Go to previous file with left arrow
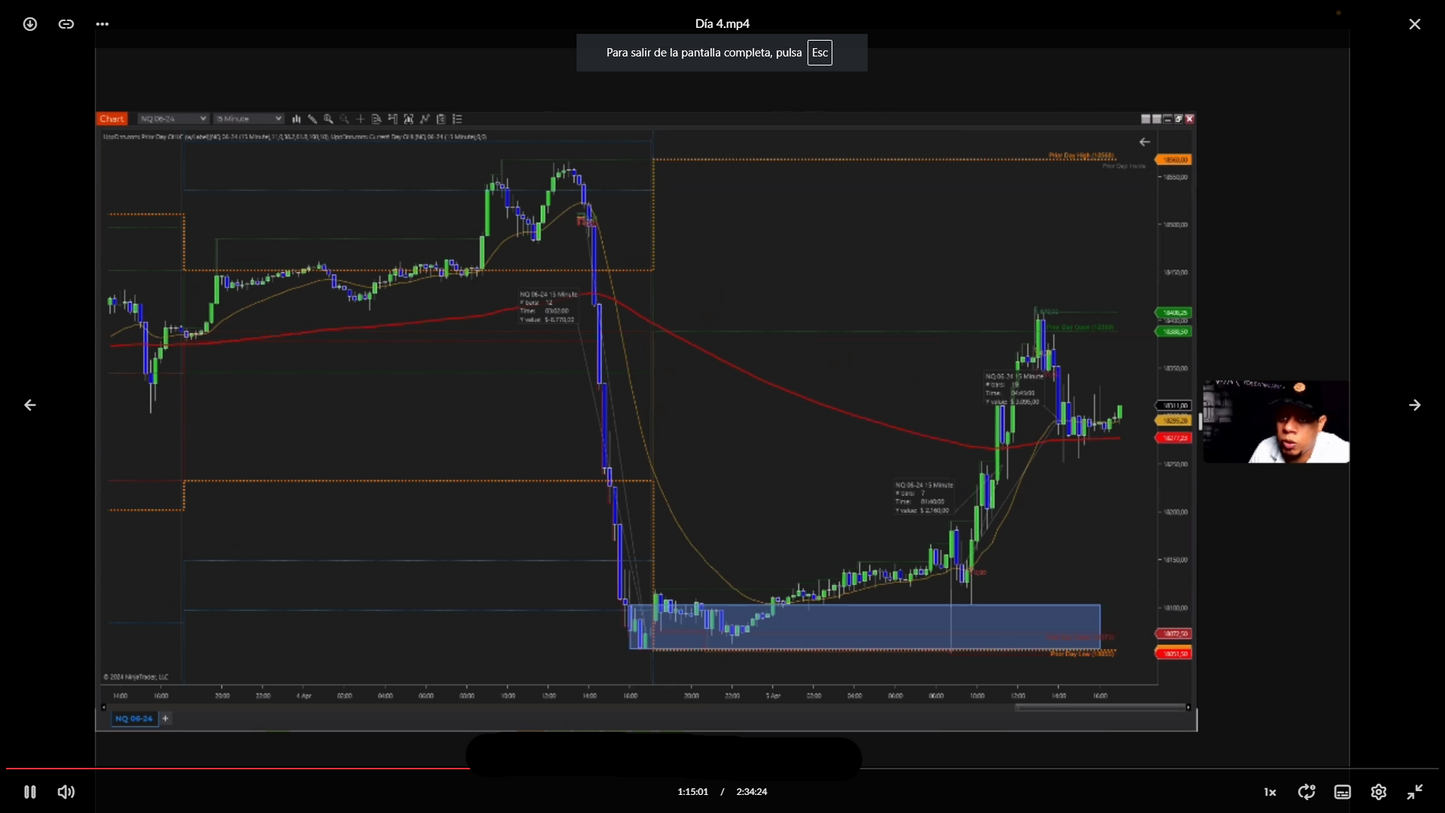Screen dimensions: 1445x813 coord(30,405)
